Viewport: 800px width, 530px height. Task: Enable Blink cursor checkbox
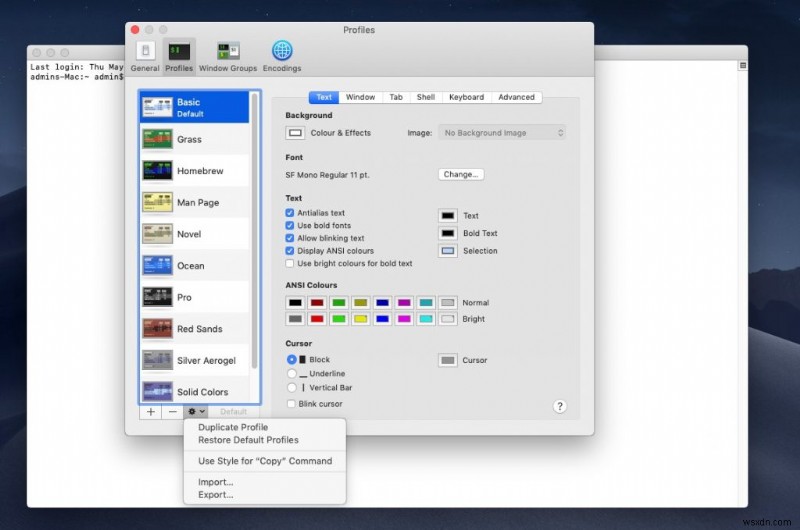click(291, 403)
